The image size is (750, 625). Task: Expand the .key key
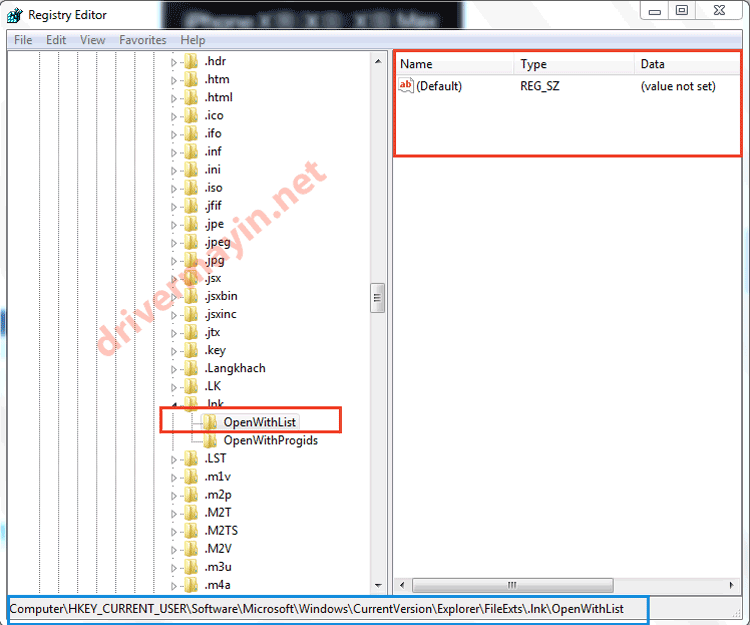(x=174, y=351)
